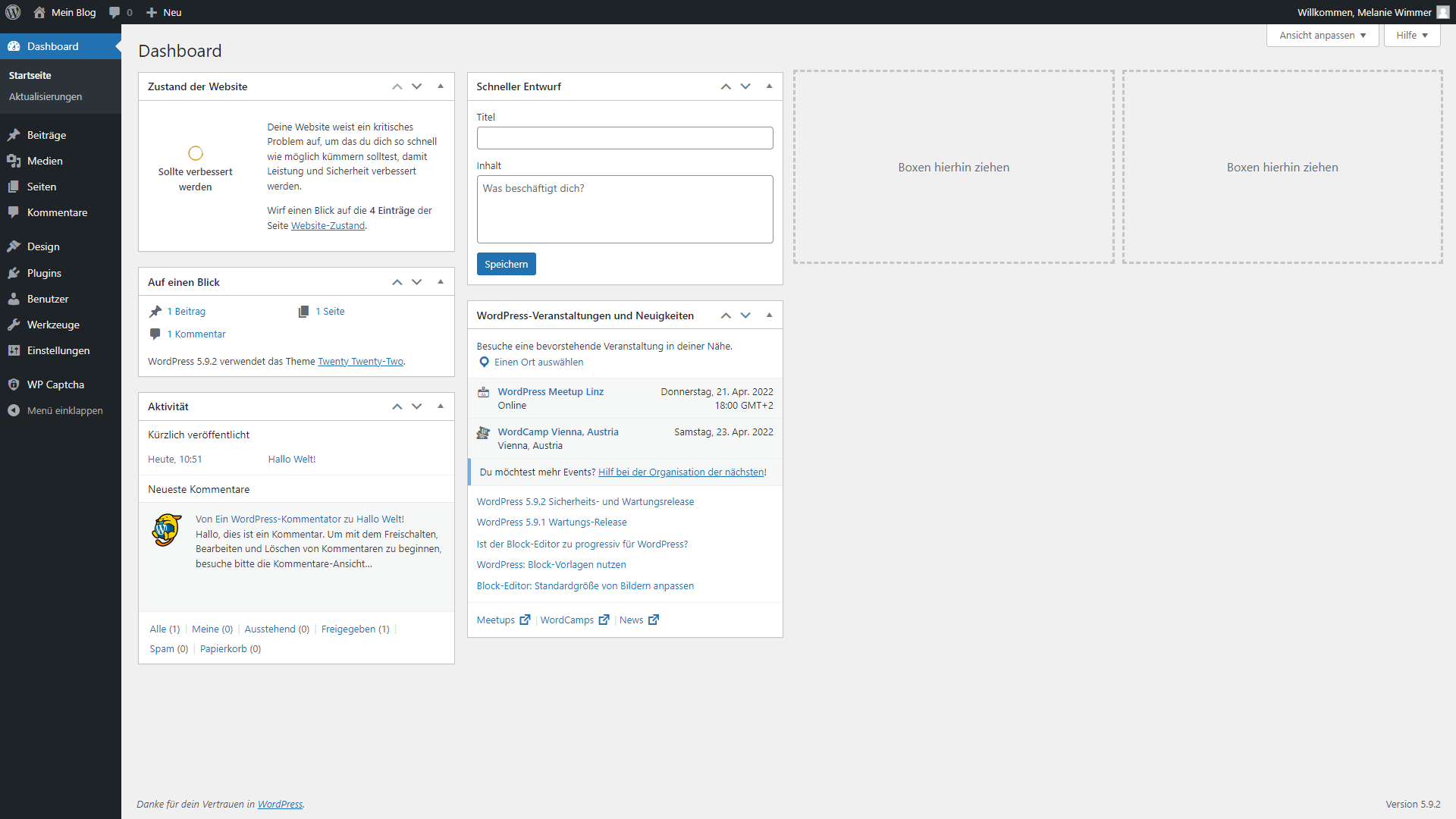Collapse Zustand der Website panel
The image size is (1456, 819).
pos(441,86)
